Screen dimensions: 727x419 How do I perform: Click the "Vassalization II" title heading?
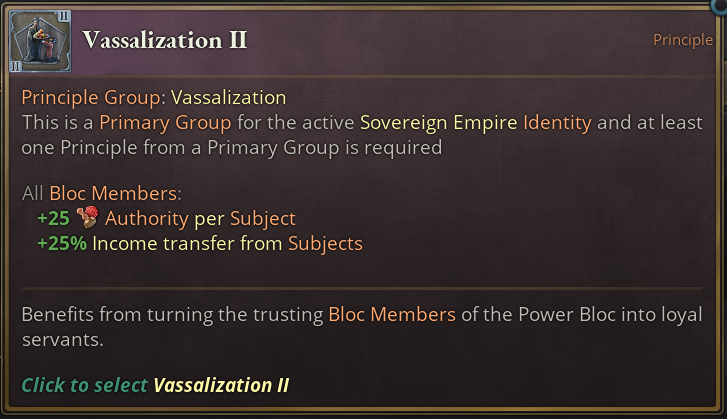coord(164,40)
